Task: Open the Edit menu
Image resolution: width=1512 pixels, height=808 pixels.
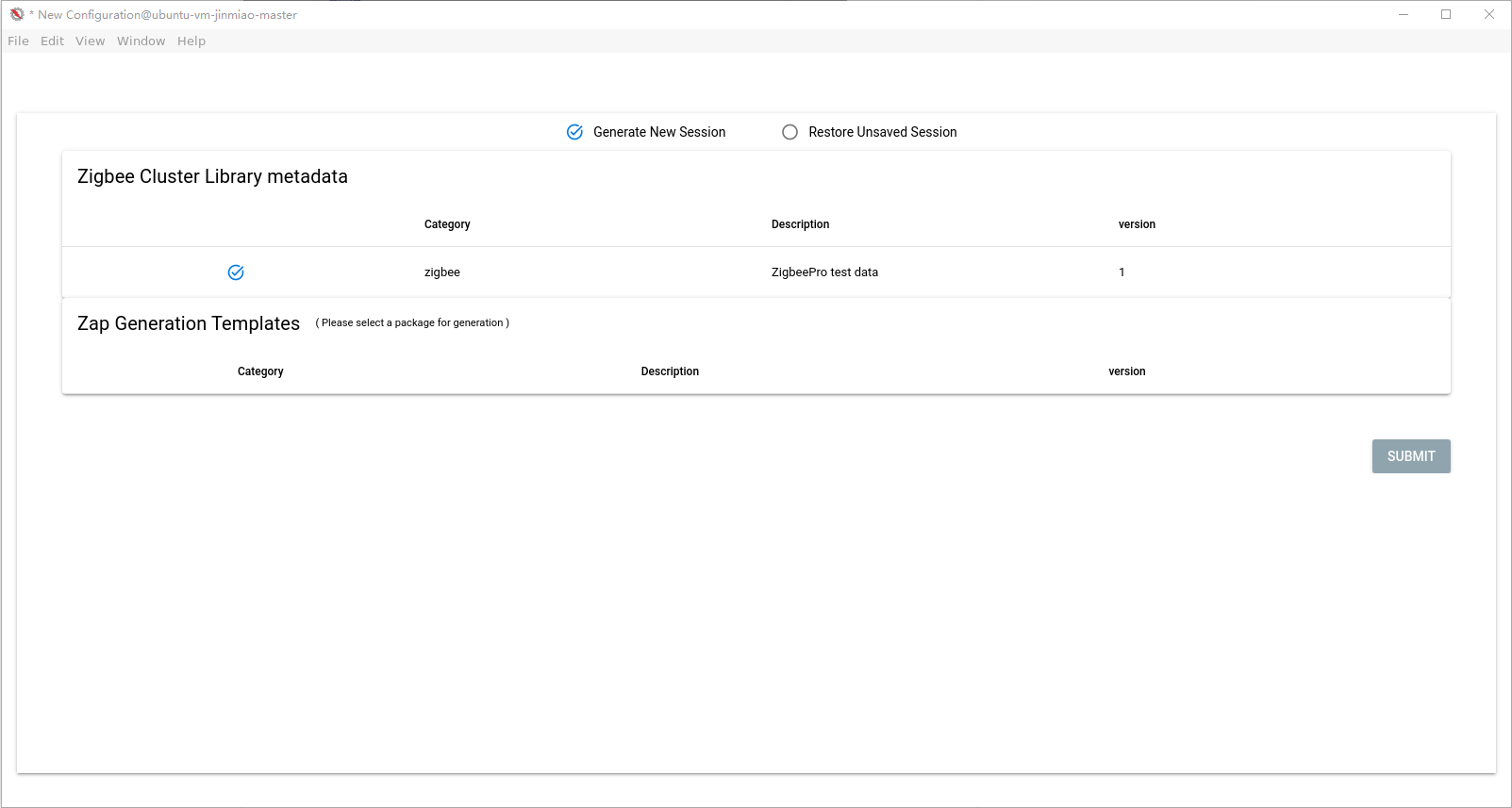Action: [x=52, y=41]
